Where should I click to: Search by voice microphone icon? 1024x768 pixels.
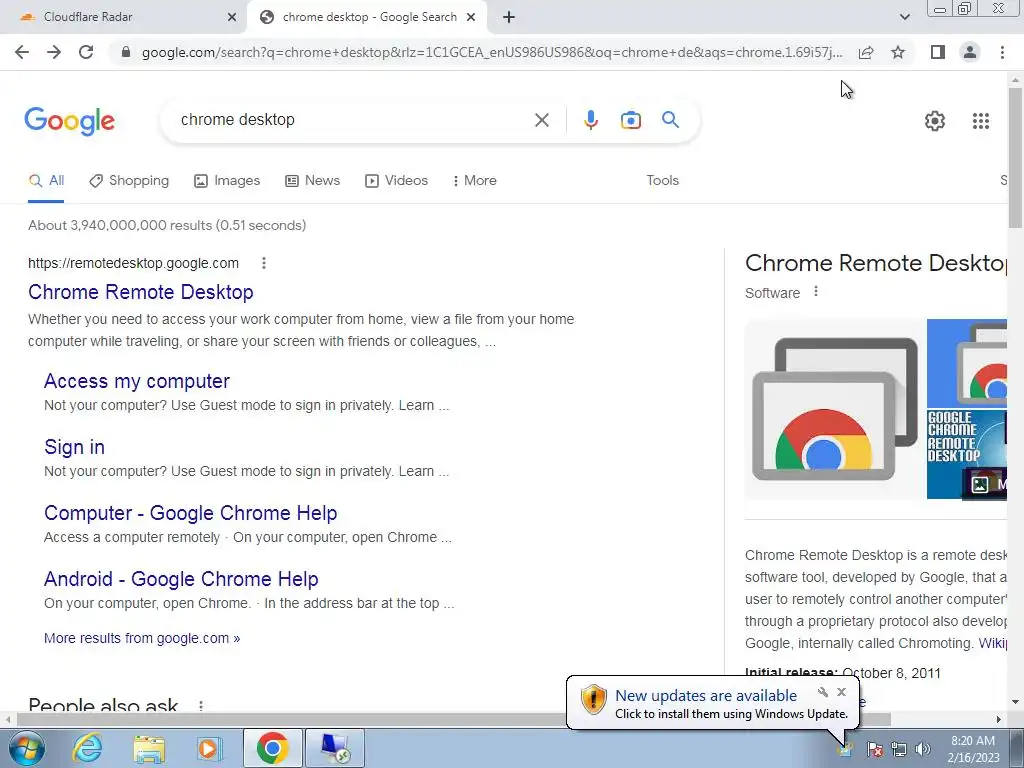[591, 120]
